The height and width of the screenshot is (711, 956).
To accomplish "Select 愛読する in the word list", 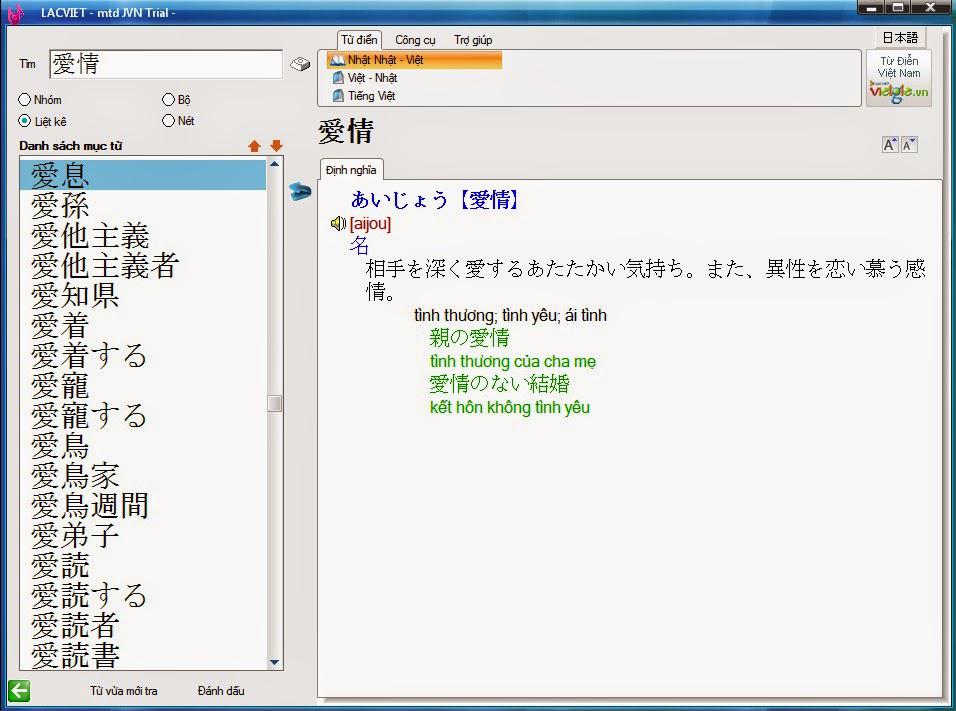I will (143, 596).
